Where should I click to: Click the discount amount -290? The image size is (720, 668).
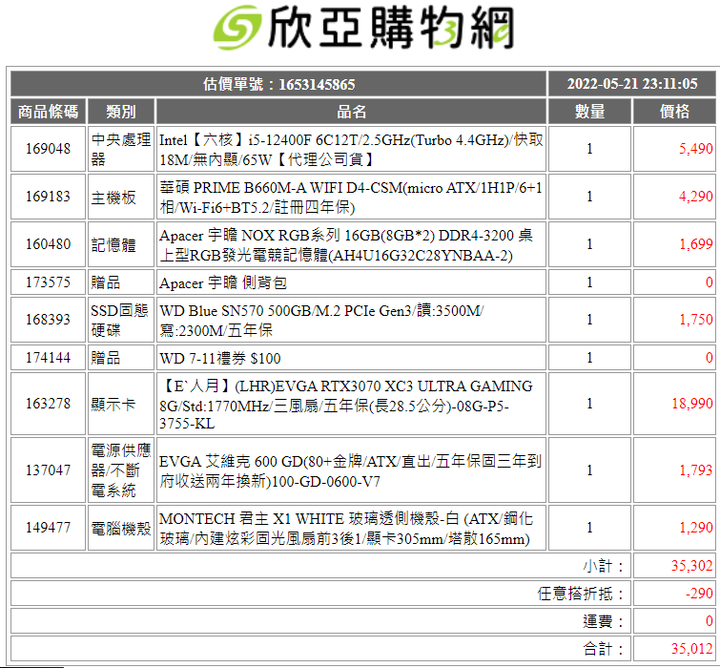(x=699, y=593)
